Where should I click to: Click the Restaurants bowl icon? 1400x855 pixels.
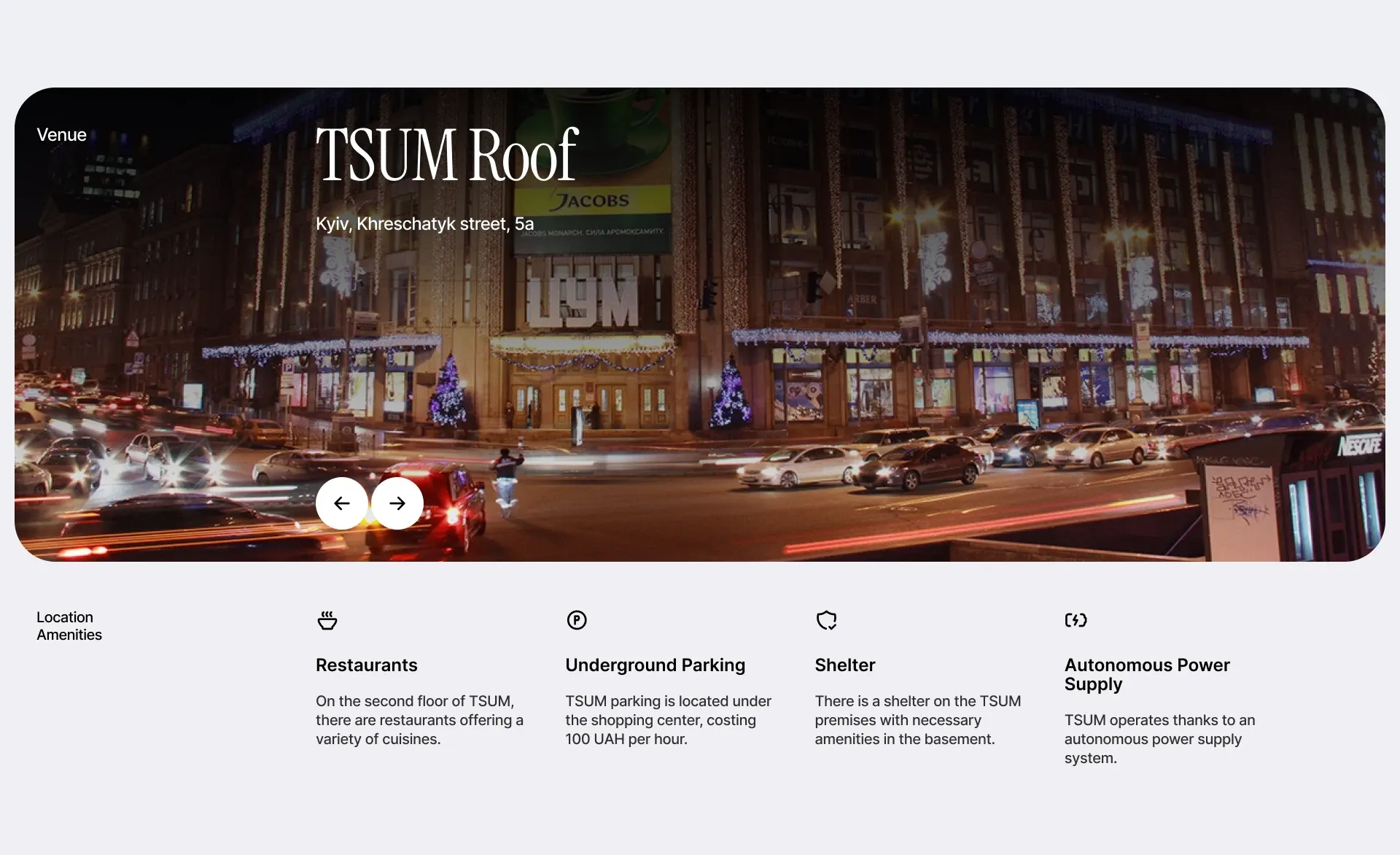coord(327,620)
